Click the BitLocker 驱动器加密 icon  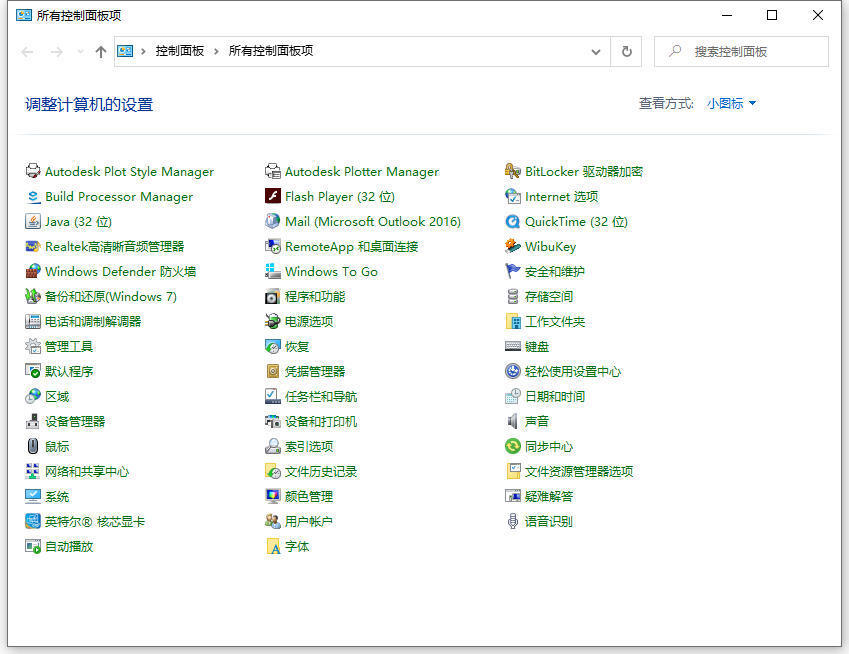[513, 171]
